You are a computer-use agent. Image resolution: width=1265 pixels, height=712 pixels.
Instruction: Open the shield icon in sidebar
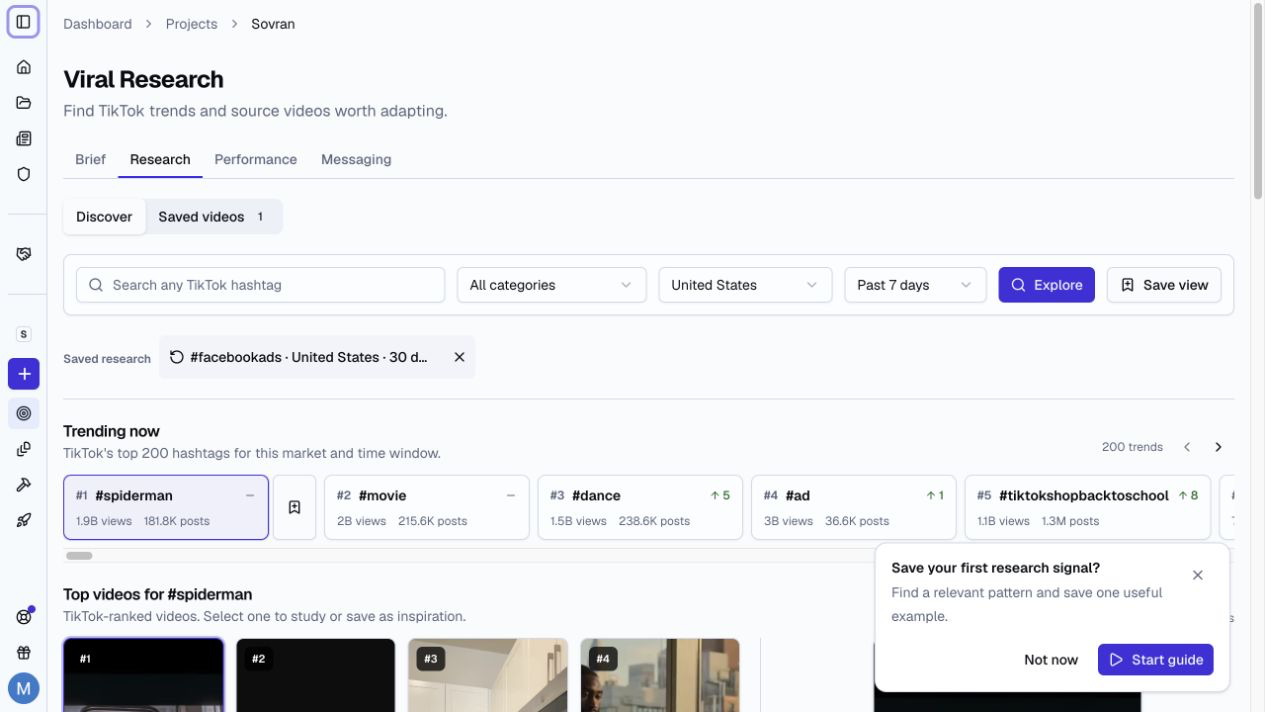click(24, 174)
